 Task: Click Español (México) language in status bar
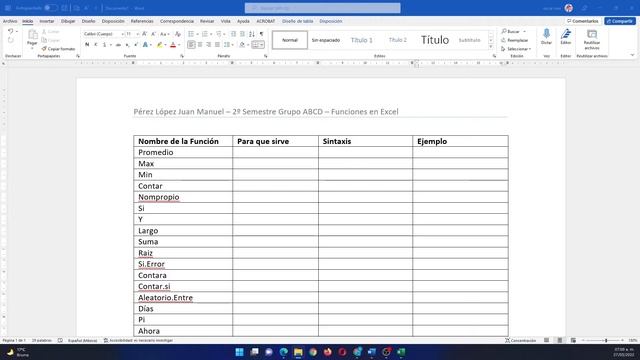pyautogui.click(x=82, y=340)
